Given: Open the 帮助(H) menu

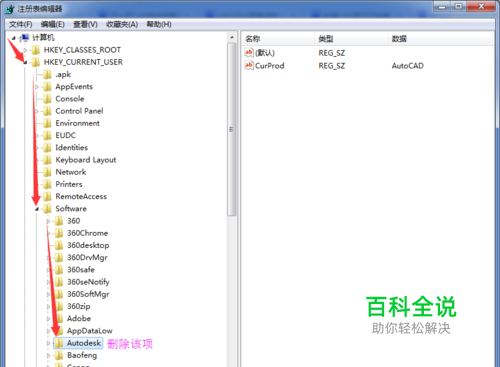Looking at the screenshot, I should [159, 24].
